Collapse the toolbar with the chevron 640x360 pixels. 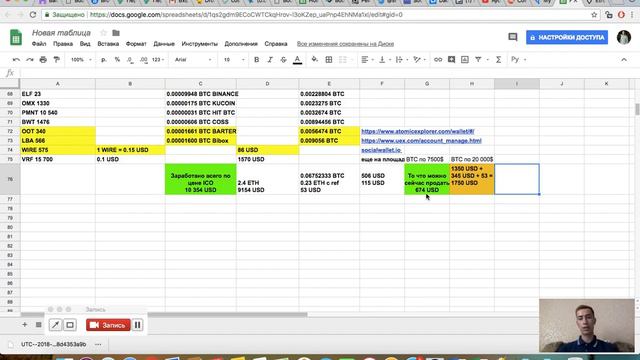pyautogui.click(x=624, y=60)
